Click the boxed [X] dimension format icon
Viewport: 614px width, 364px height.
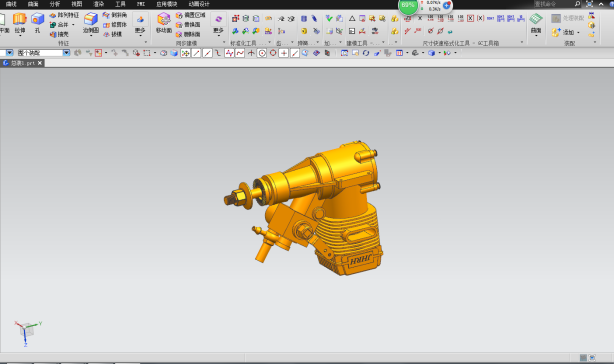point(470,18)
